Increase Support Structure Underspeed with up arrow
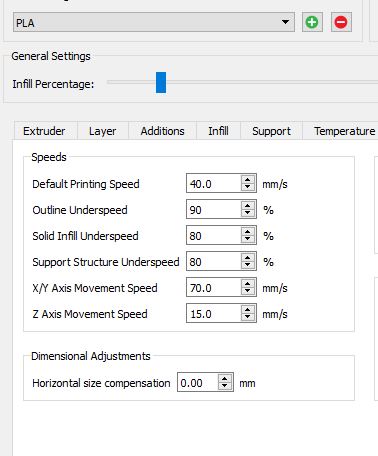Viewport: 378px width, 456px height. tap(248, 257)
